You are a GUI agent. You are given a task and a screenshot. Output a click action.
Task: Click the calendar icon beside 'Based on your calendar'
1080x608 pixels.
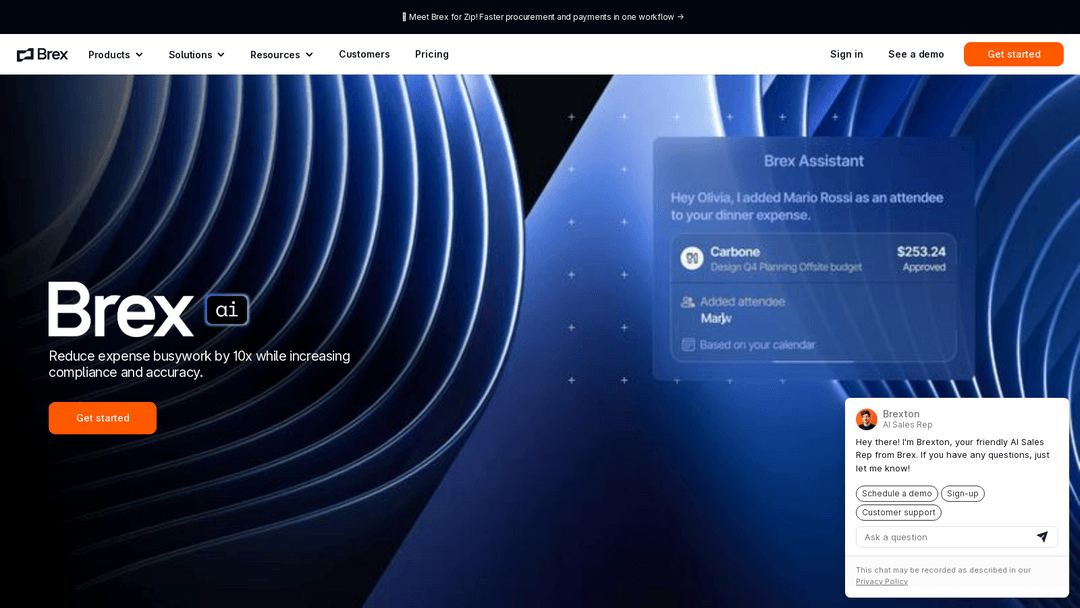click(x=687, y=344)
